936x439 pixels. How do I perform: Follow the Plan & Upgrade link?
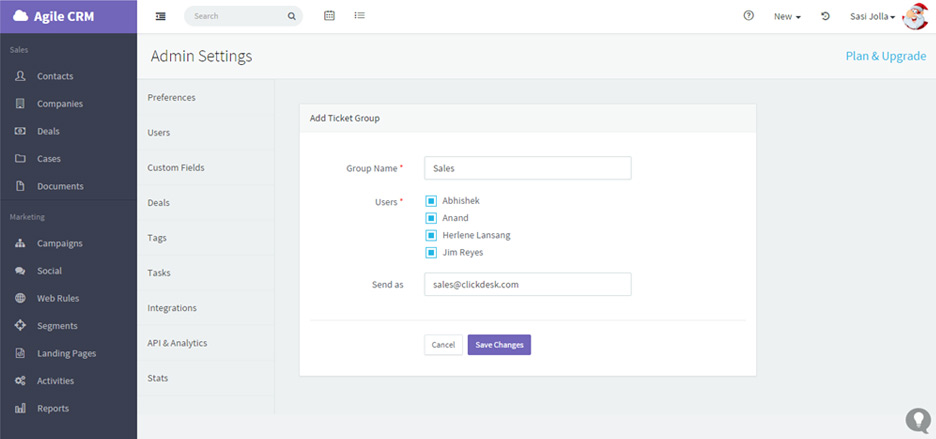tap(886, 56)
